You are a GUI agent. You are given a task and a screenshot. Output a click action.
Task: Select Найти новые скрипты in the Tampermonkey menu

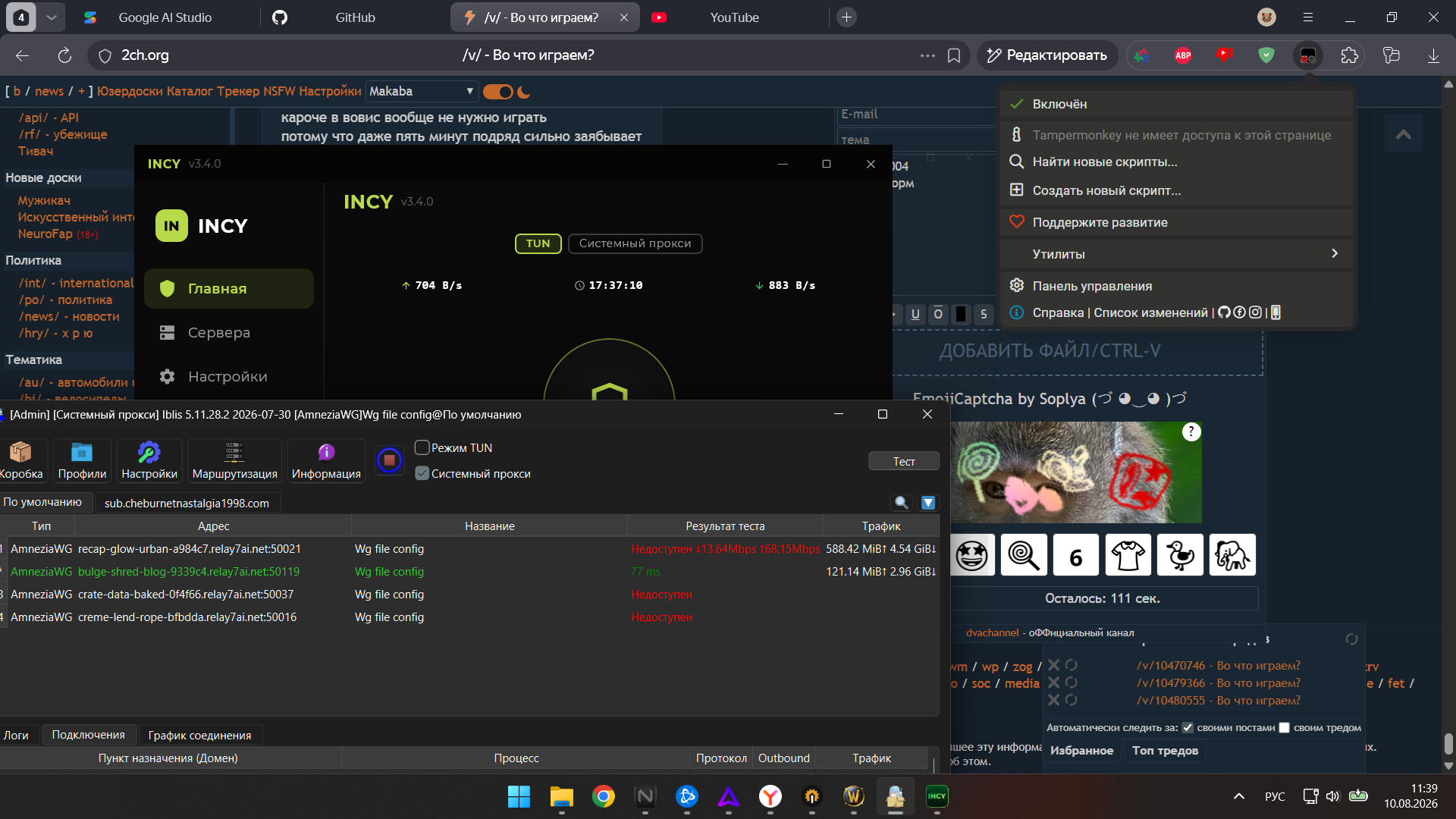pos(1176,162)
